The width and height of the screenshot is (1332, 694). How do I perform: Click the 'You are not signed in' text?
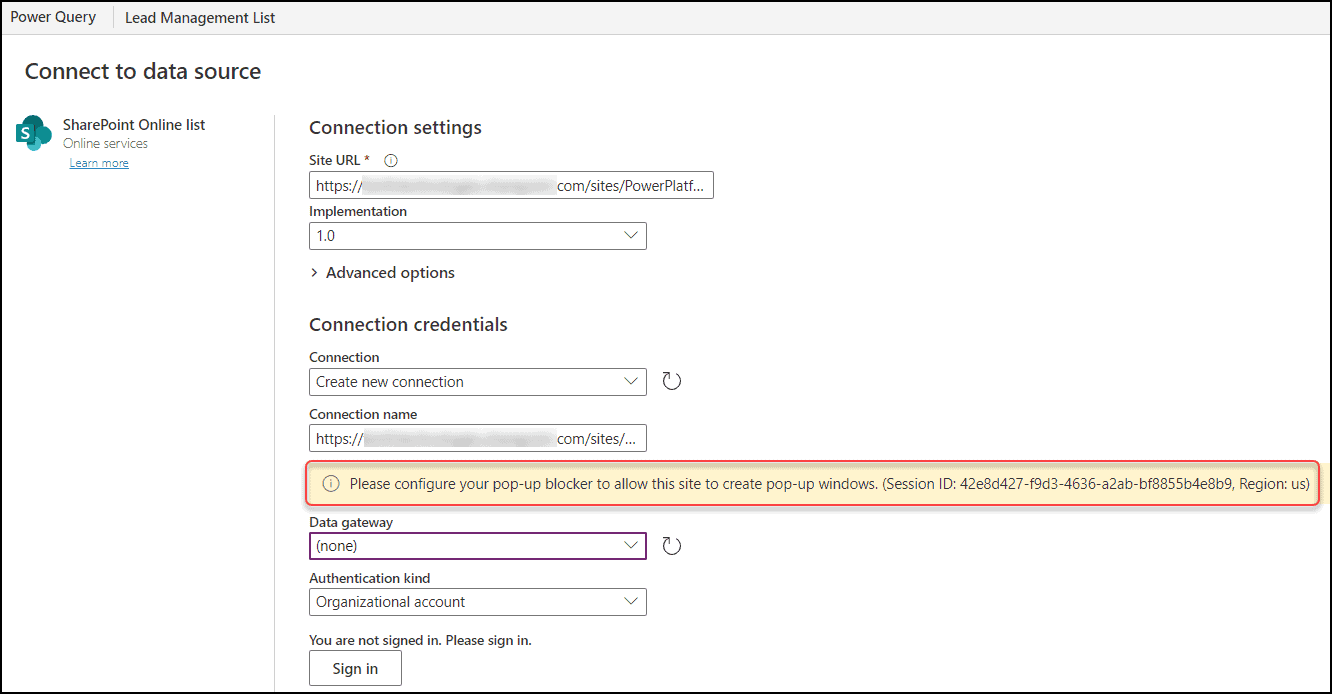tap(420, 640)
